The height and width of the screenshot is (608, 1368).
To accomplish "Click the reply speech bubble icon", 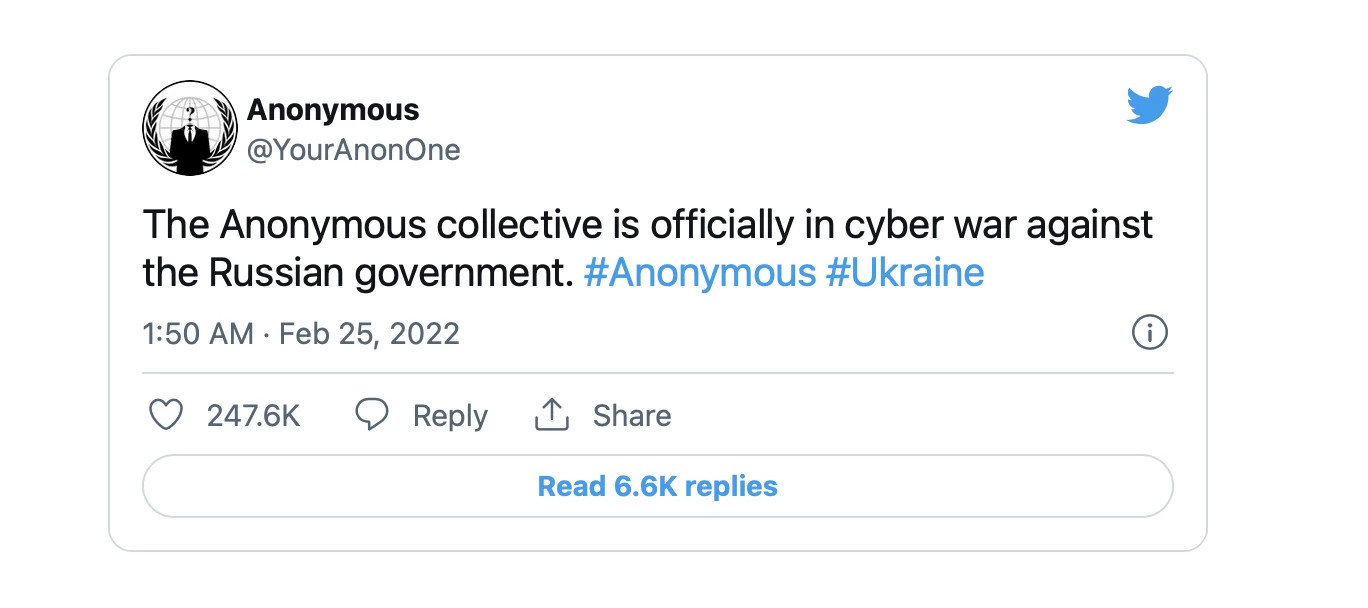I will pos(372,415).
